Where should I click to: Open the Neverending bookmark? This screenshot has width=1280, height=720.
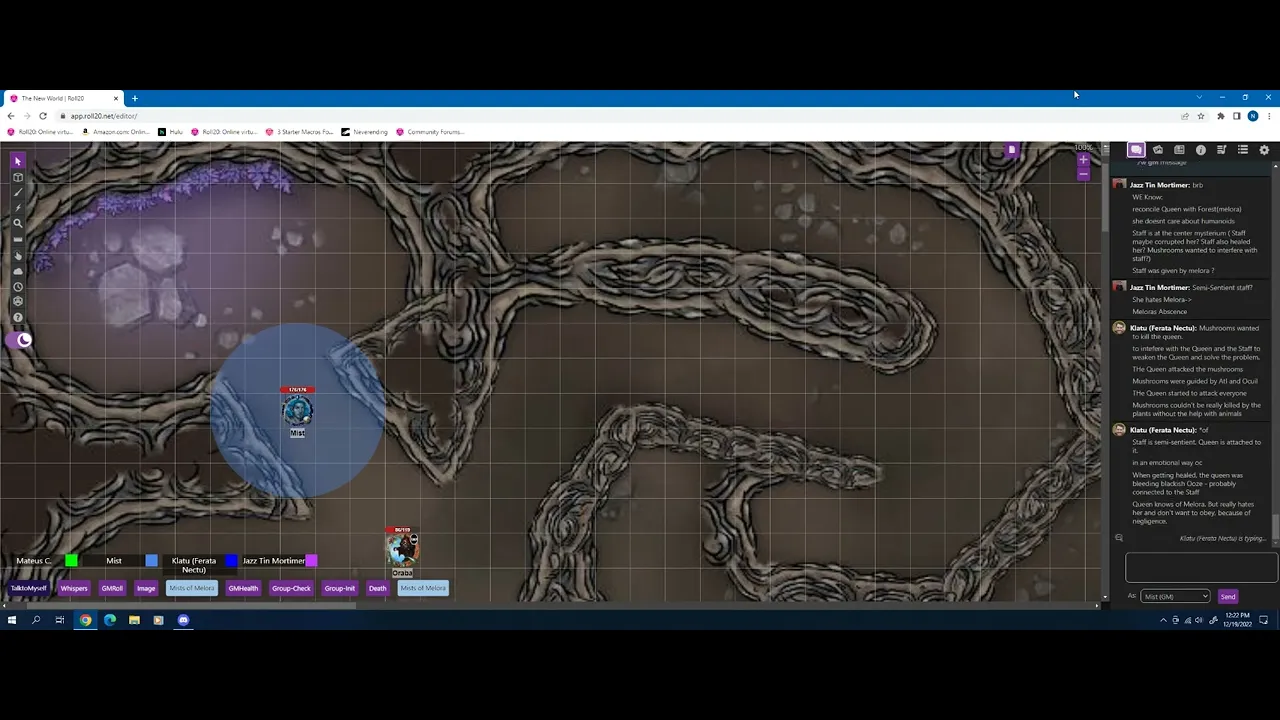365,132
